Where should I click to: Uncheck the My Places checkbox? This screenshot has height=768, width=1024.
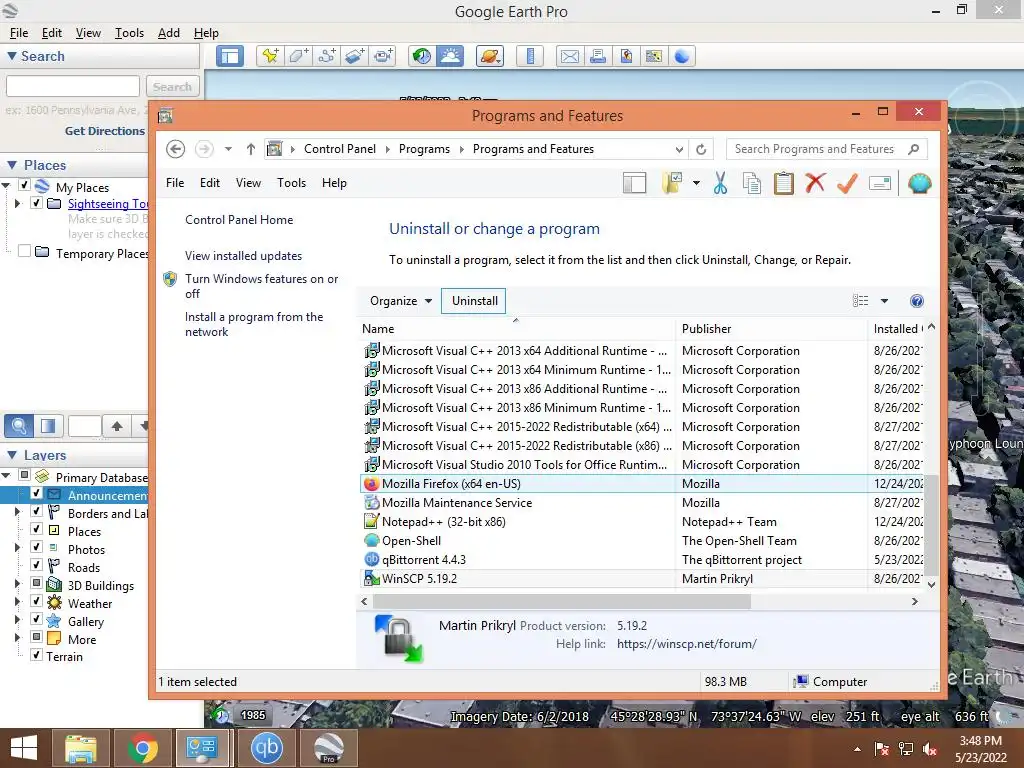(x=24, y=185)
